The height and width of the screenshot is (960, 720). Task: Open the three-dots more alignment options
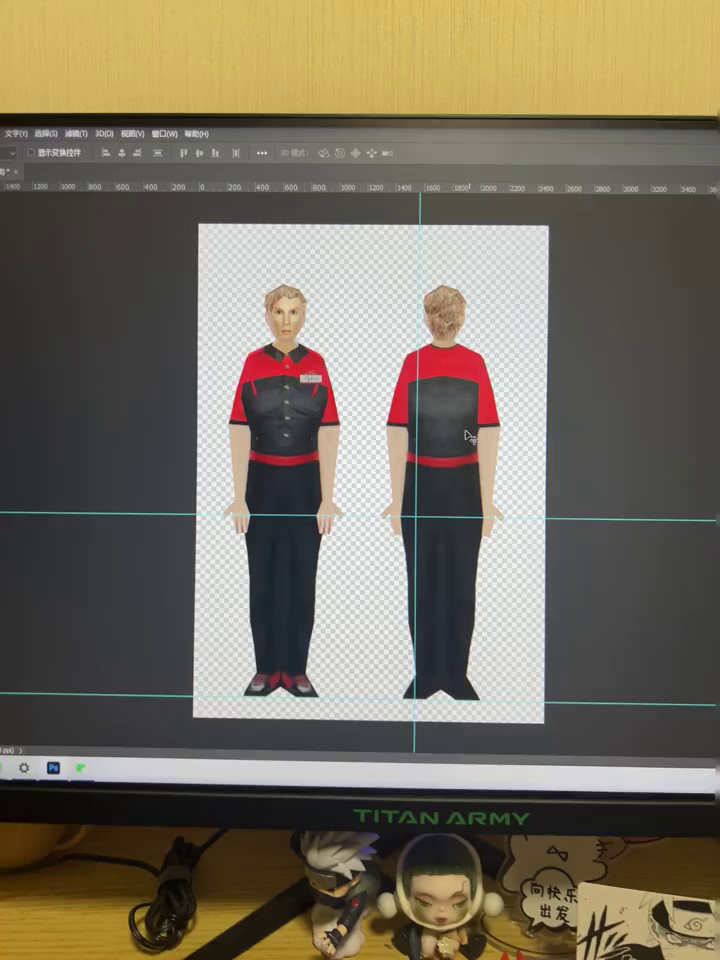(x=262, y=153)
